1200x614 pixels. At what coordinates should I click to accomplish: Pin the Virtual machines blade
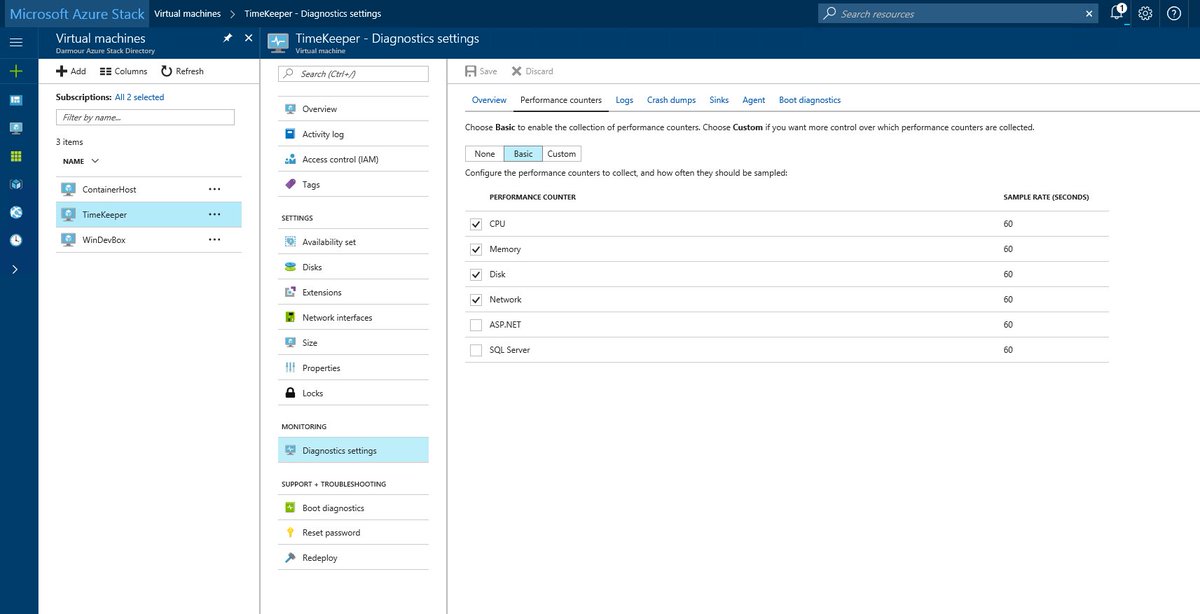coord(228,38)
